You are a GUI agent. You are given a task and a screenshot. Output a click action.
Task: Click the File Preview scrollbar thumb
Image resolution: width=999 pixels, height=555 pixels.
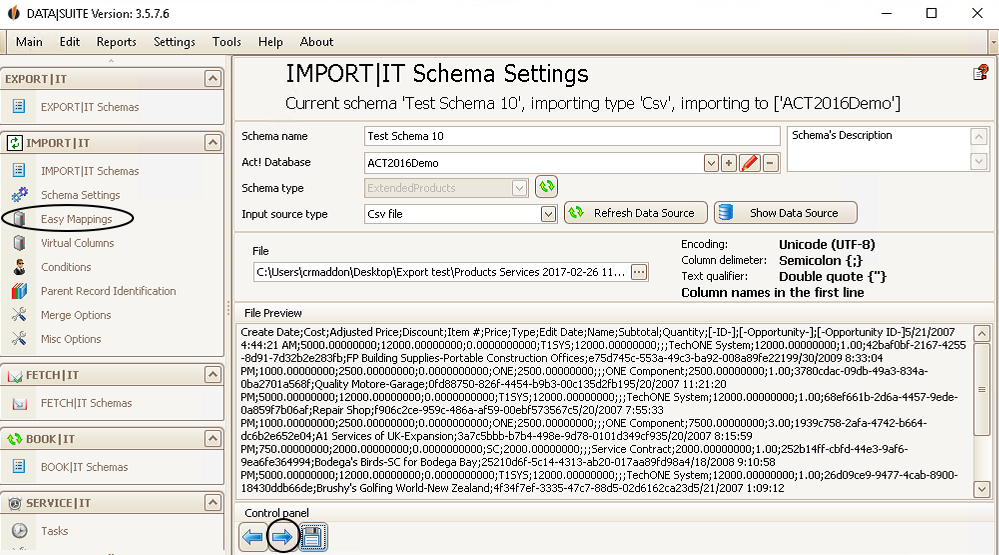click(x=982, y=389)
